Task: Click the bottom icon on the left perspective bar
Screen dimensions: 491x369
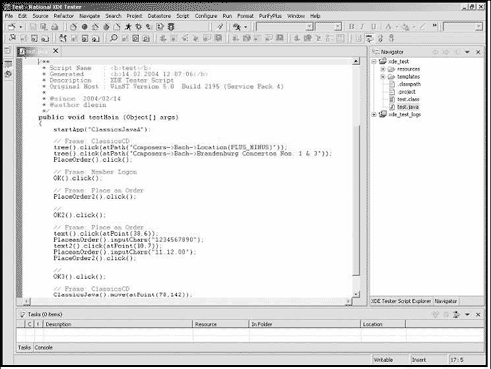Action: click(8, 74)
